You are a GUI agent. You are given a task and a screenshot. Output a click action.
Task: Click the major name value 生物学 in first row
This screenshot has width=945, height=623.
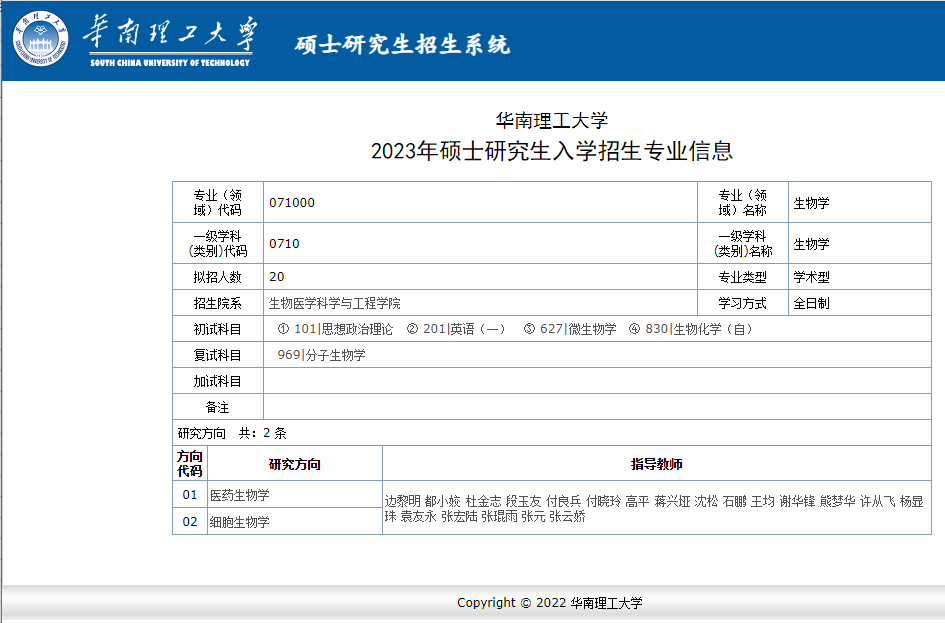811,203
